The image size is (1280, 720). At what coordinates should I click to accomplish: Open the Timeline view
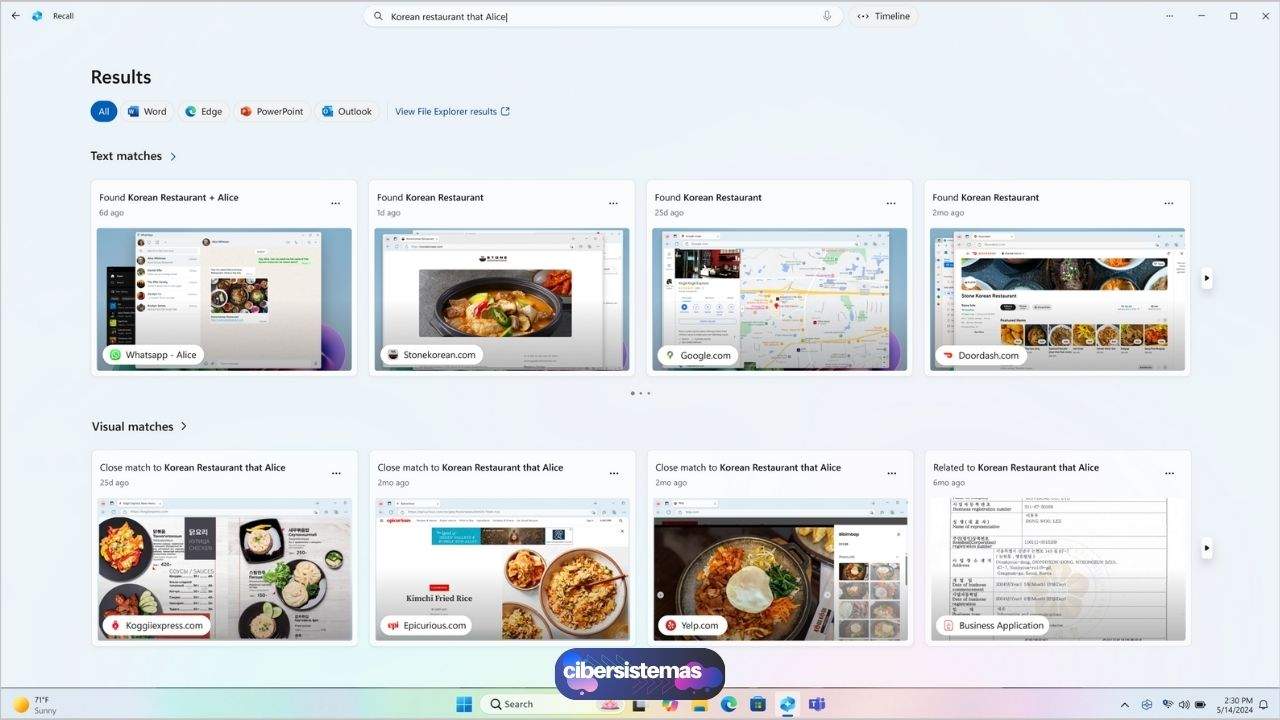(885, 16)
